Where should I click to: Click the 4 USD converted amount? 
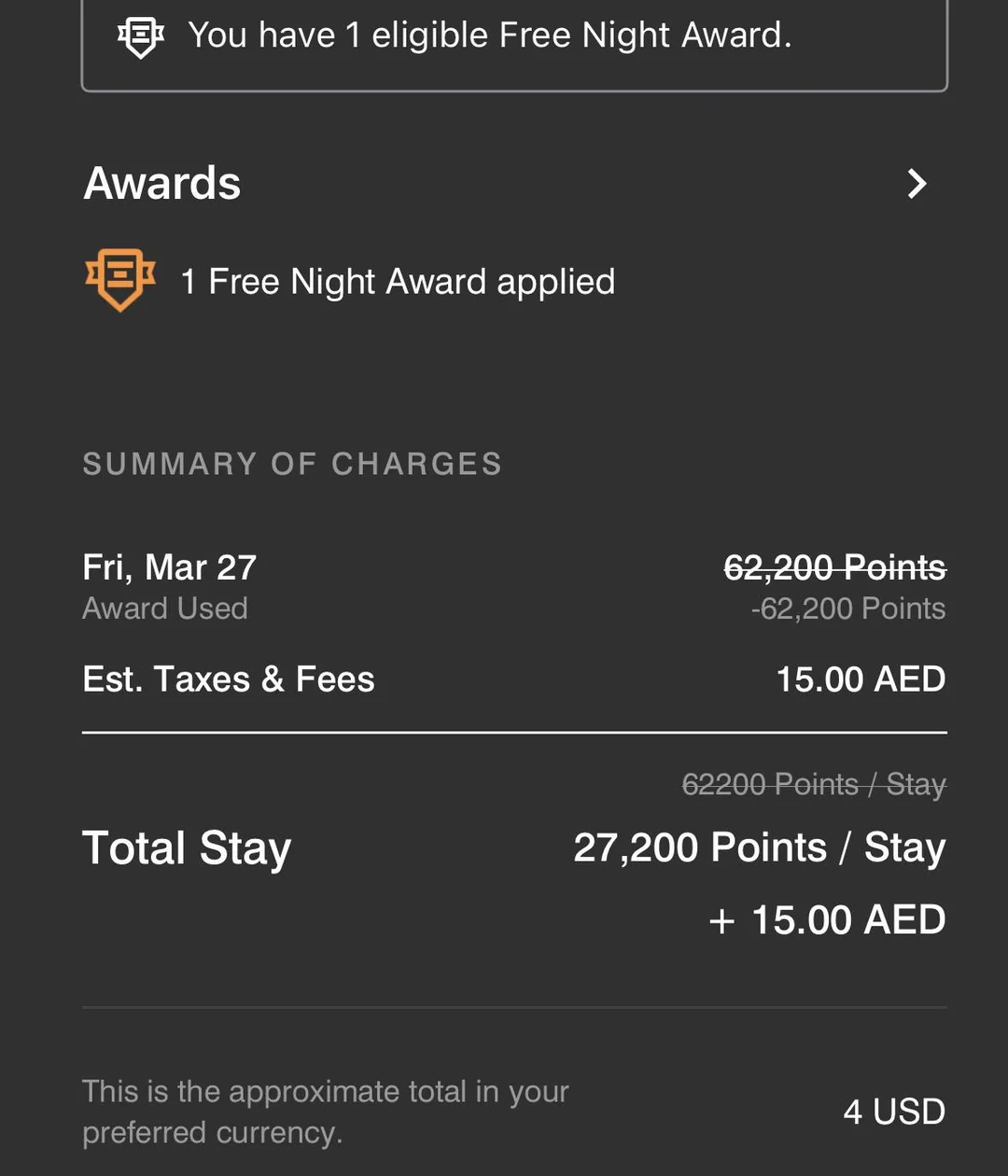[x=894, y=1112]
